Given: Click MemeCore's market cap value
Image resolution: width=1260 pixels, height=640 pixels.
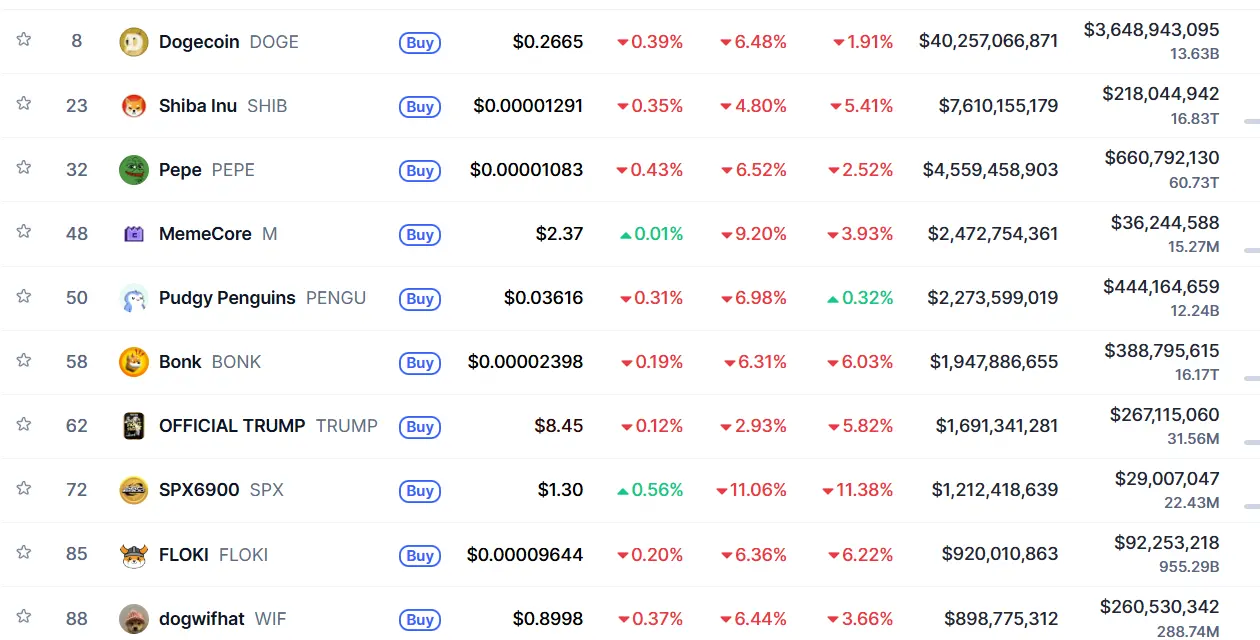Looking at the screenshot, I should pyautogui.click(x=992, y=234).
